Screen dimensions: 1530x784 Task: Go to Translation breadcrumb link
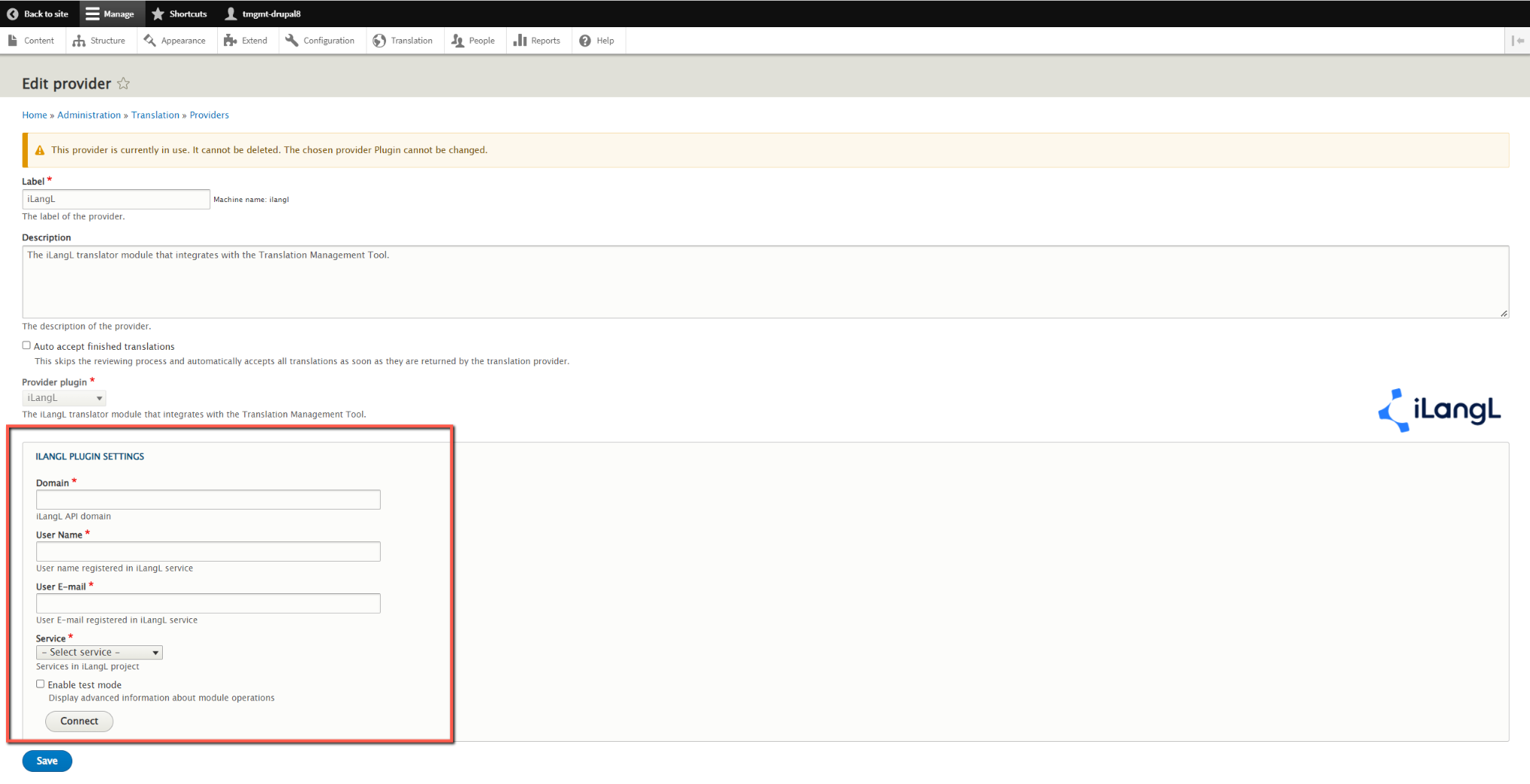point(155,115)
